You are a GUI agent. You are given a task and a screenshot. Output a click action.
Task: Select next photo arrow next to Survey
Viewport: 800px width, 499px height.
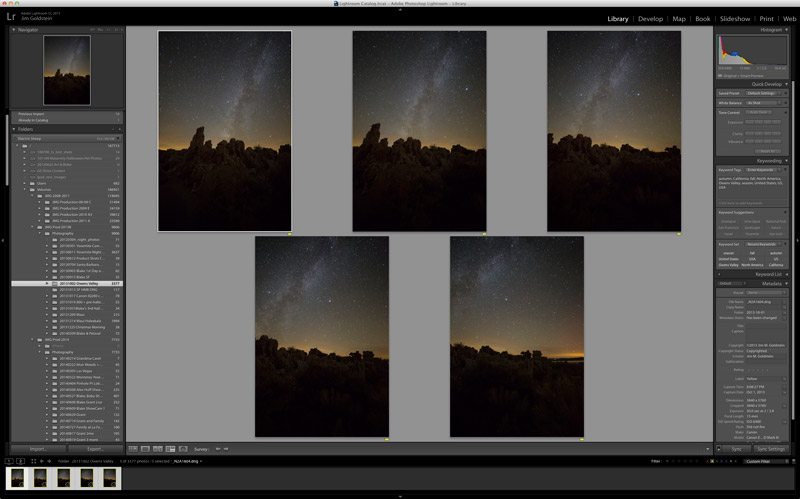click(226, 449)
